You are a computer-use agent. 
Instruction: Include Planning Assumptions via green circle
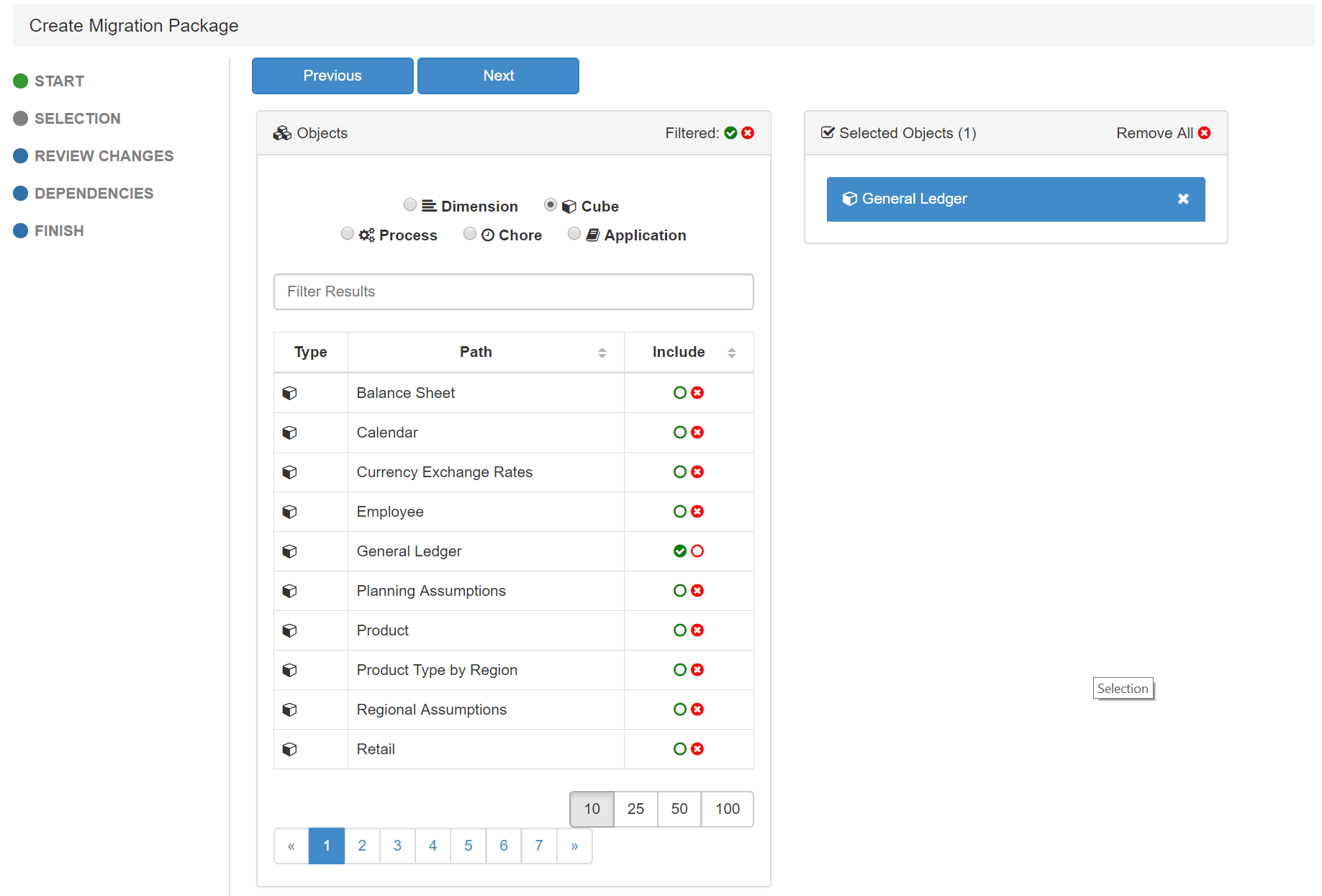(679, 591)
